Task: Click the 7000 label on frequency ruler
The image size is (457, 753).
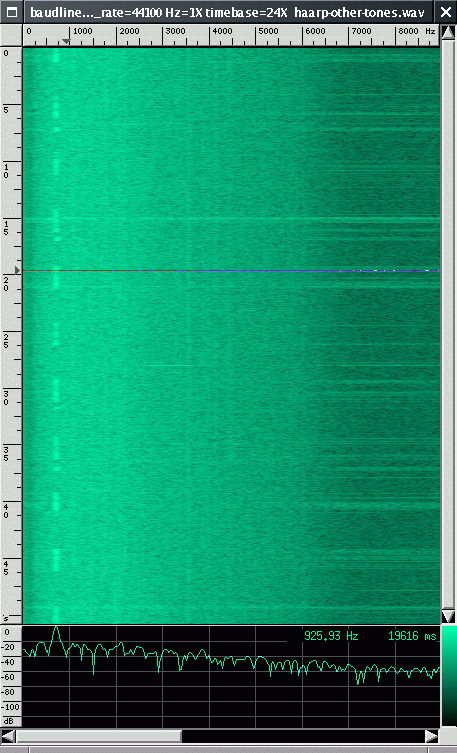Action: tap(361, 31)
